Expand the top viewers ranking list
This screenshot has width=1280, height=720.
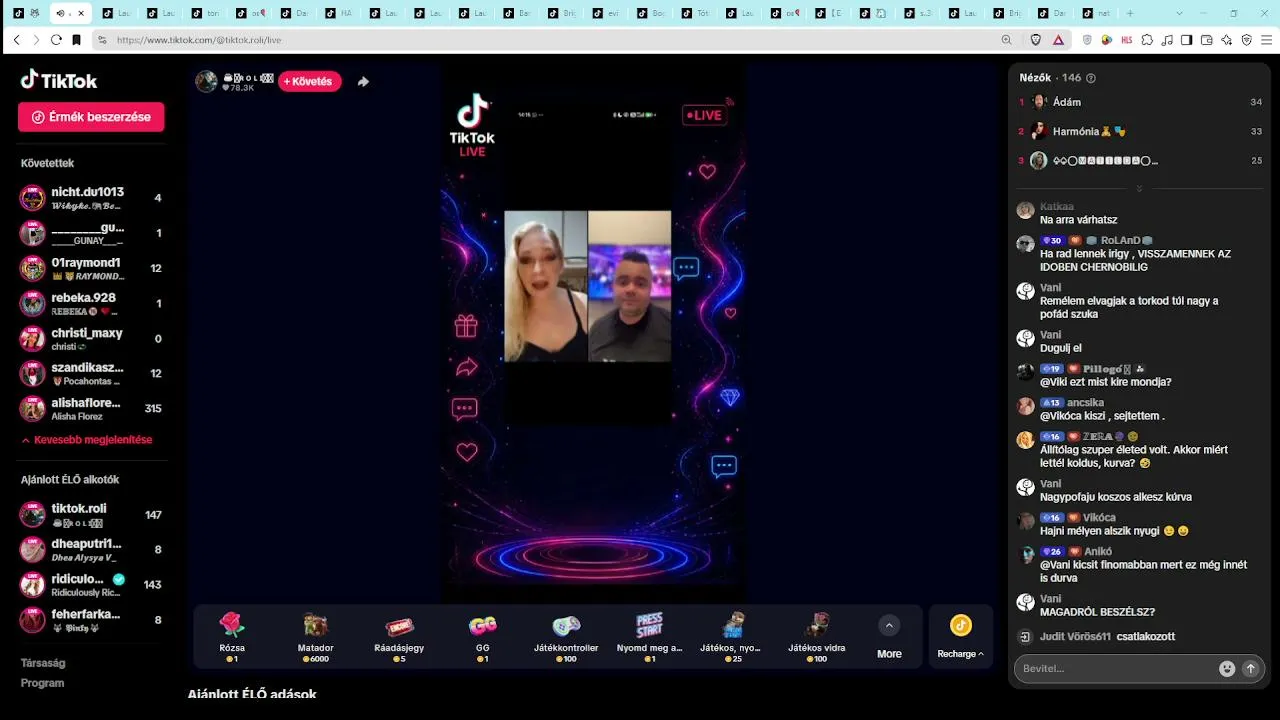pyautogui.click(x=1139, y=188)
